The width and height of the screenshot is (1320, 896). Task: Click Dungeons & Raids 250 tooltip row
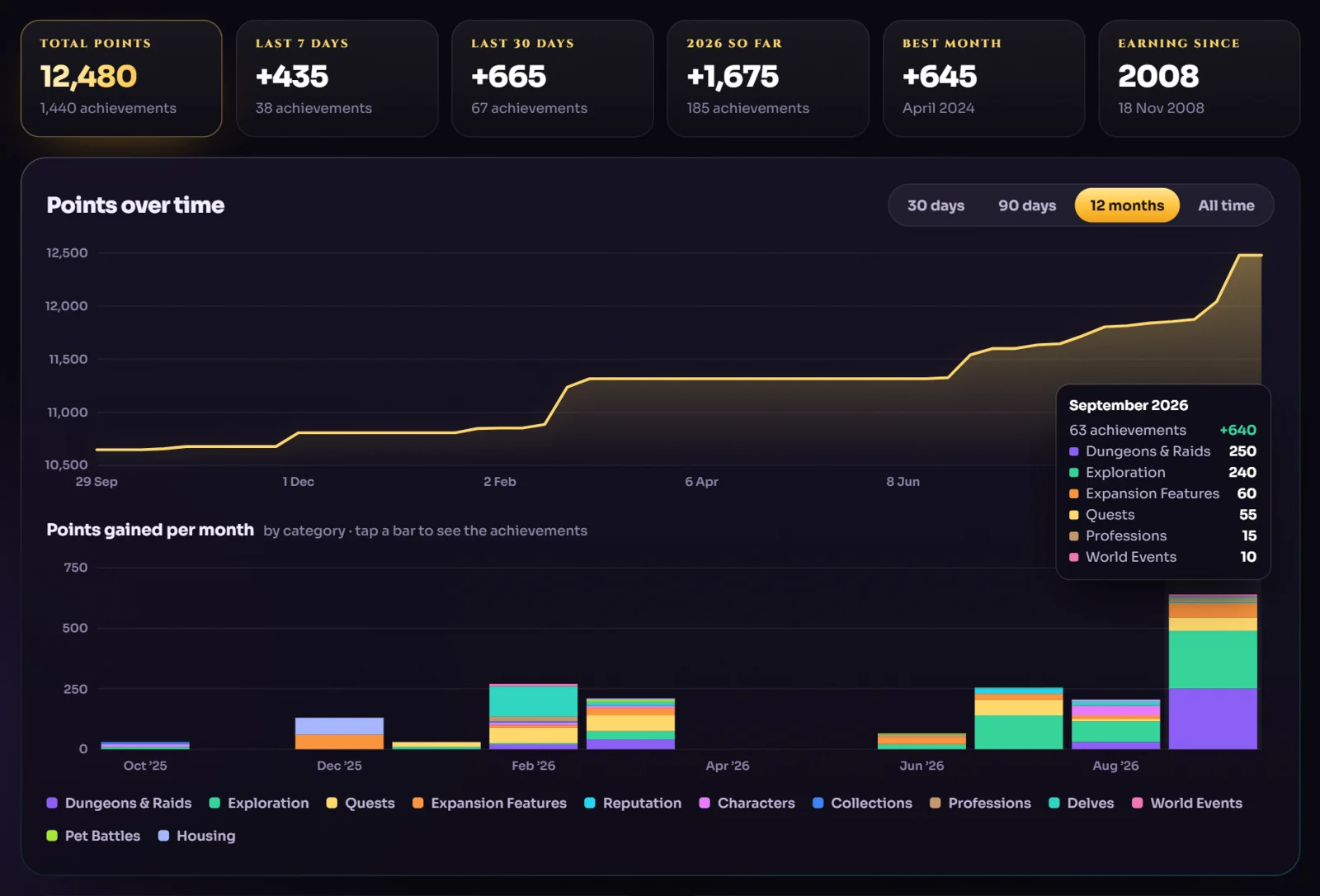[x=1162, y=451]
